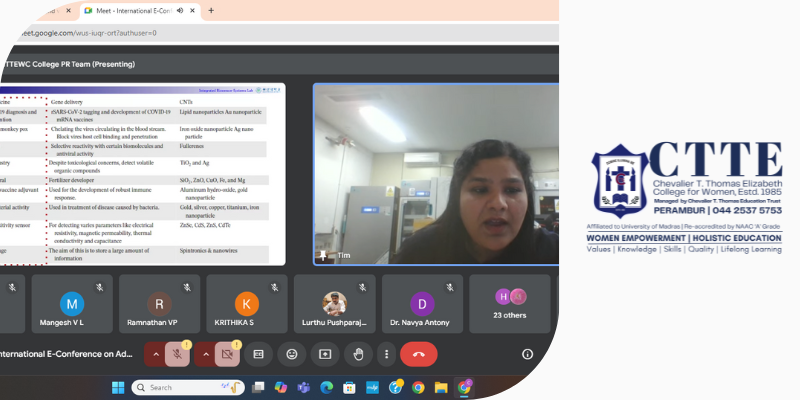Turn the camera on or off in Meet
The height and width of the screenshot is (400, 800).
pos(227,355)
